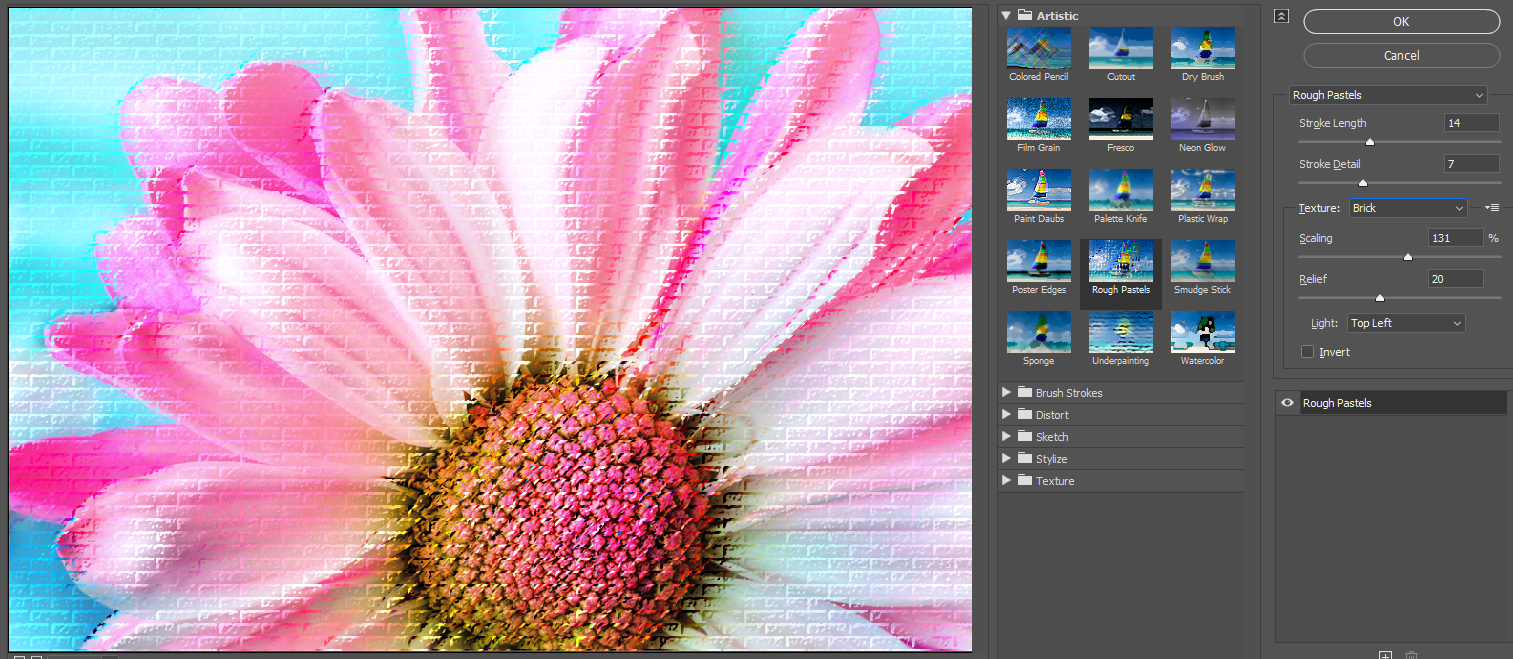Click the Stroke Length value field
The height and width of the screenshot is (659, 1513).
pyautogui.click(x=1471, y=123)
